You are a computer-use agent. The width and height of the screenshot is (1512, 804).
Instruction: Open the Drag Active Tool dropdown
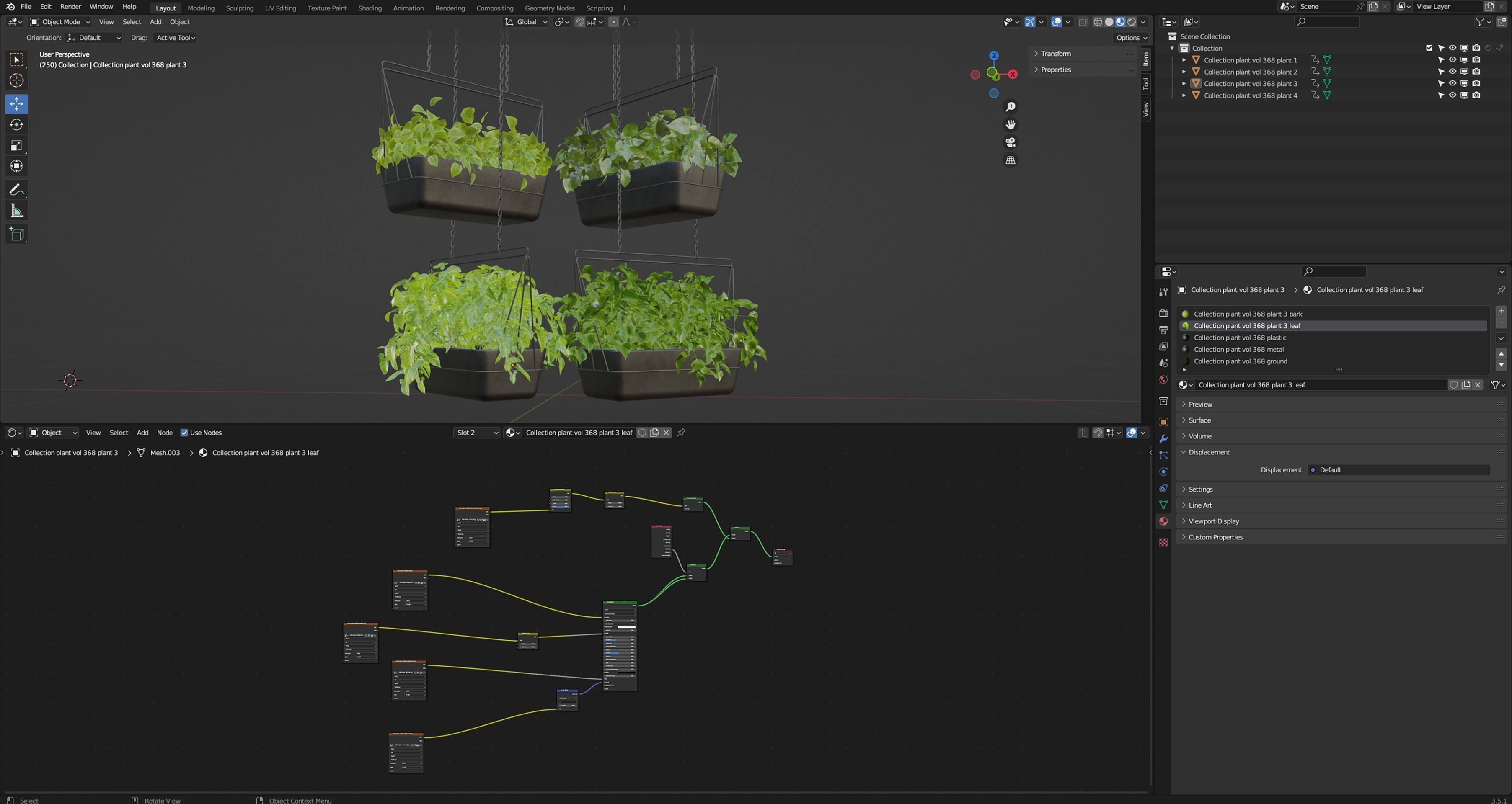pyautogui.click(x=175, y=38)
